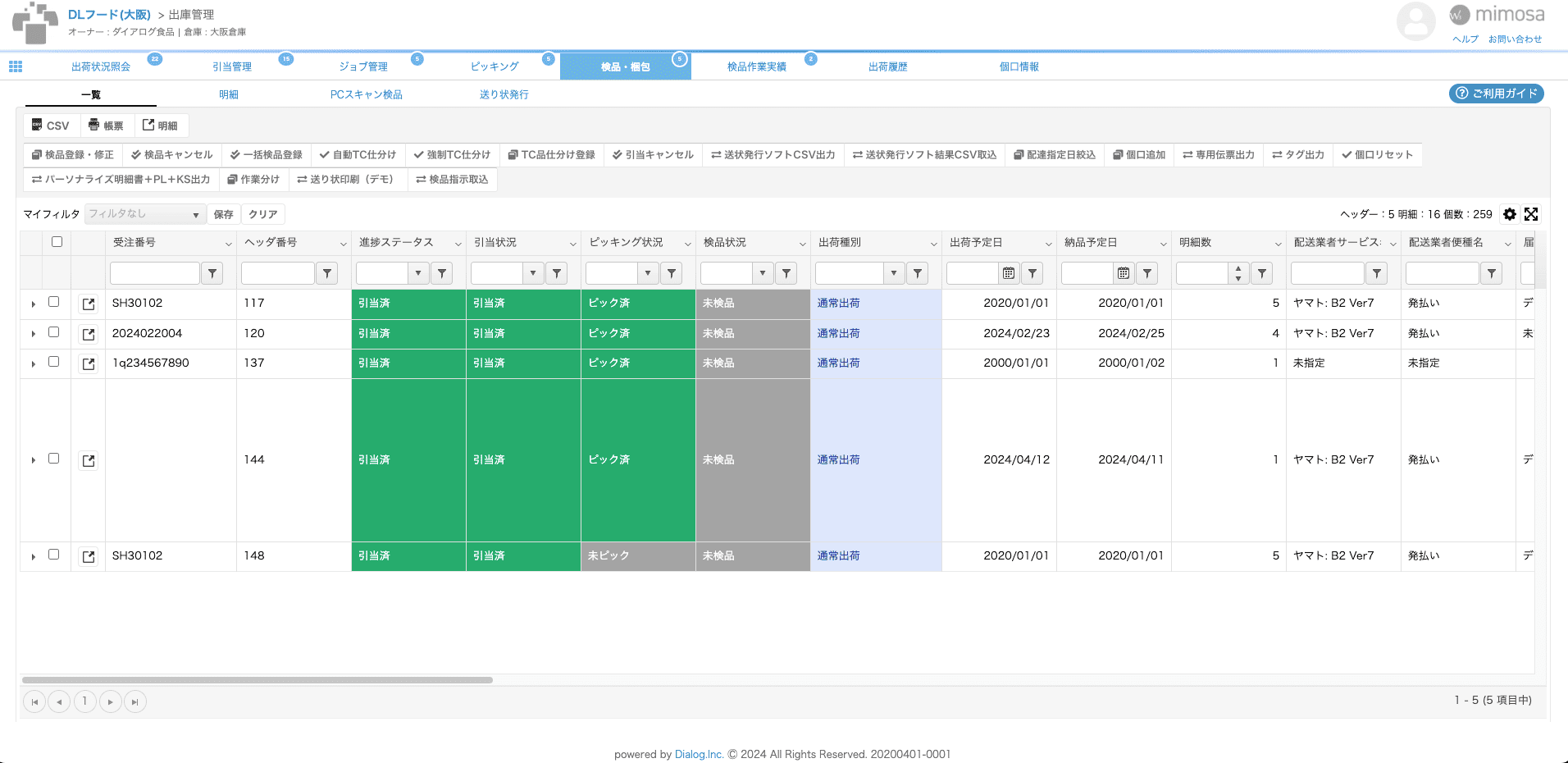Click the クリア filter button

263,214
